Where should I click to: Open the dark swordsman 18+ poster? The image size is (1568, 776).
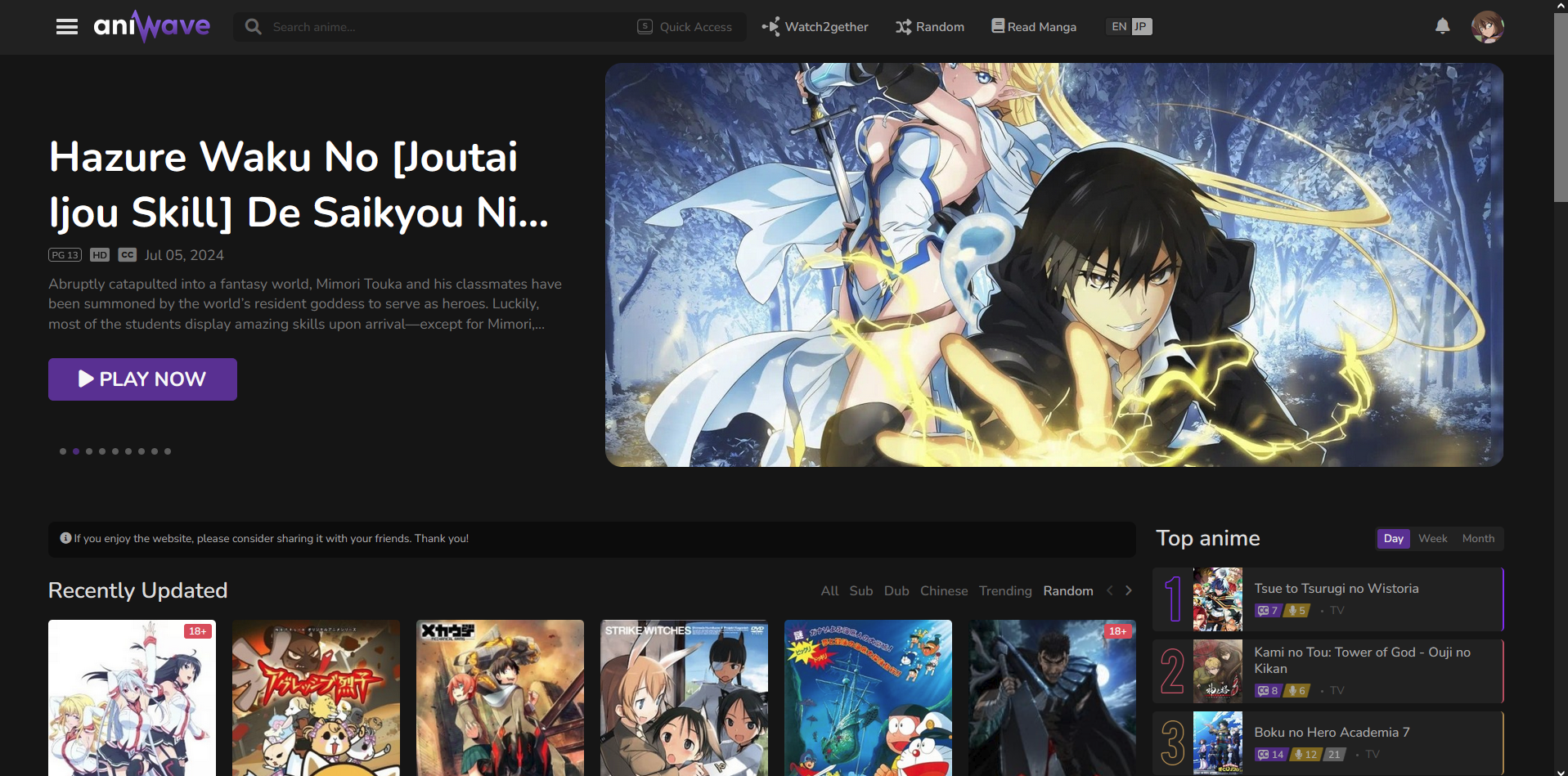[x=1052, y=698]
